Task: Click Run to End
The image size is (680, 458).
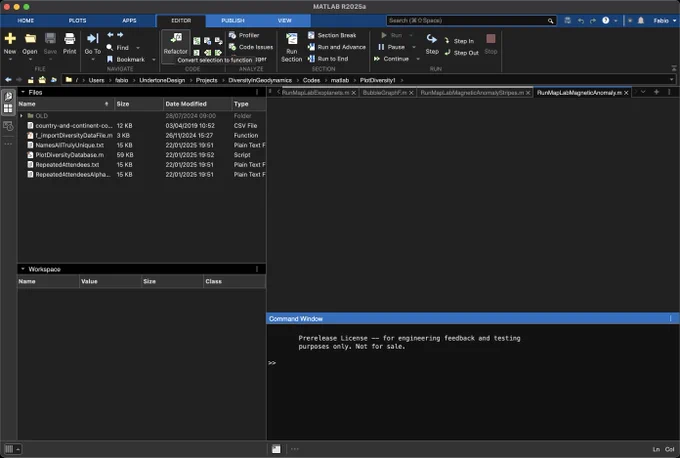Action: coord(328,59)
